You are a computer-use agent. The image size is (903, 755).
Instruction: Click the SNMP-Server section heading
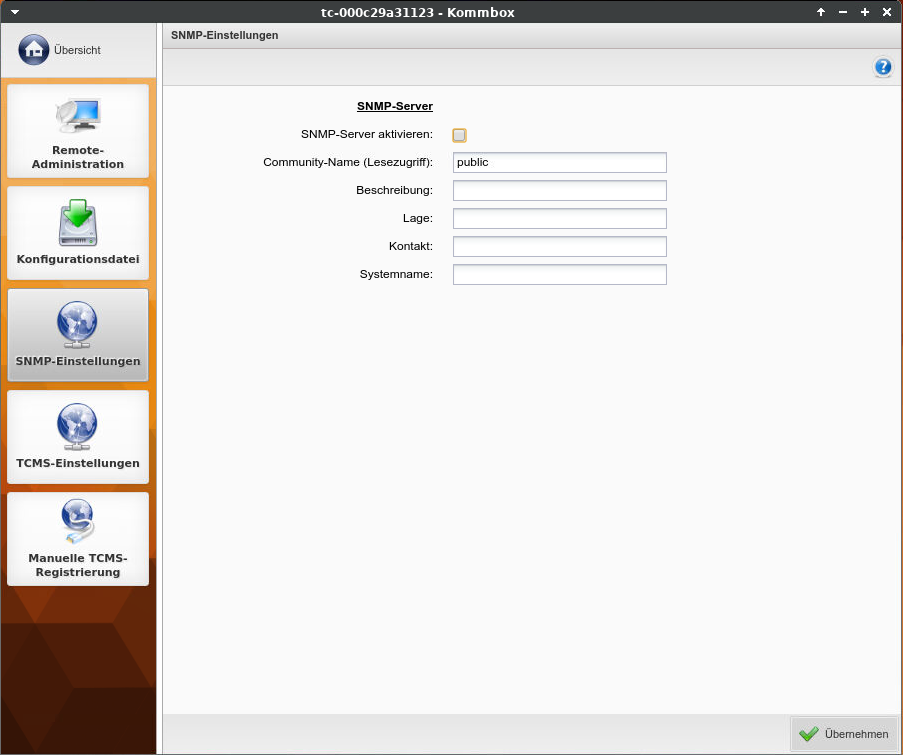394,106
